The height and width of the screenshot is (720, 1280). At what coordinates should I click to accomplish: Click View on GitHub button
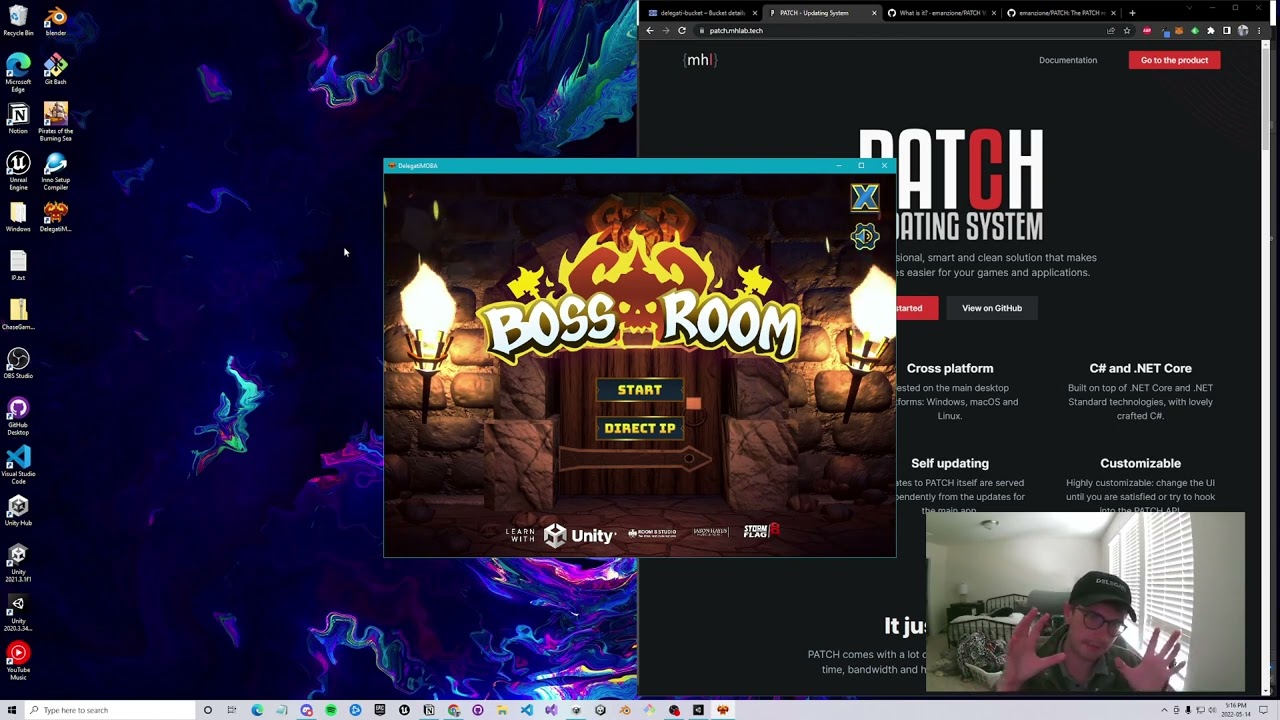coord(992,308)
